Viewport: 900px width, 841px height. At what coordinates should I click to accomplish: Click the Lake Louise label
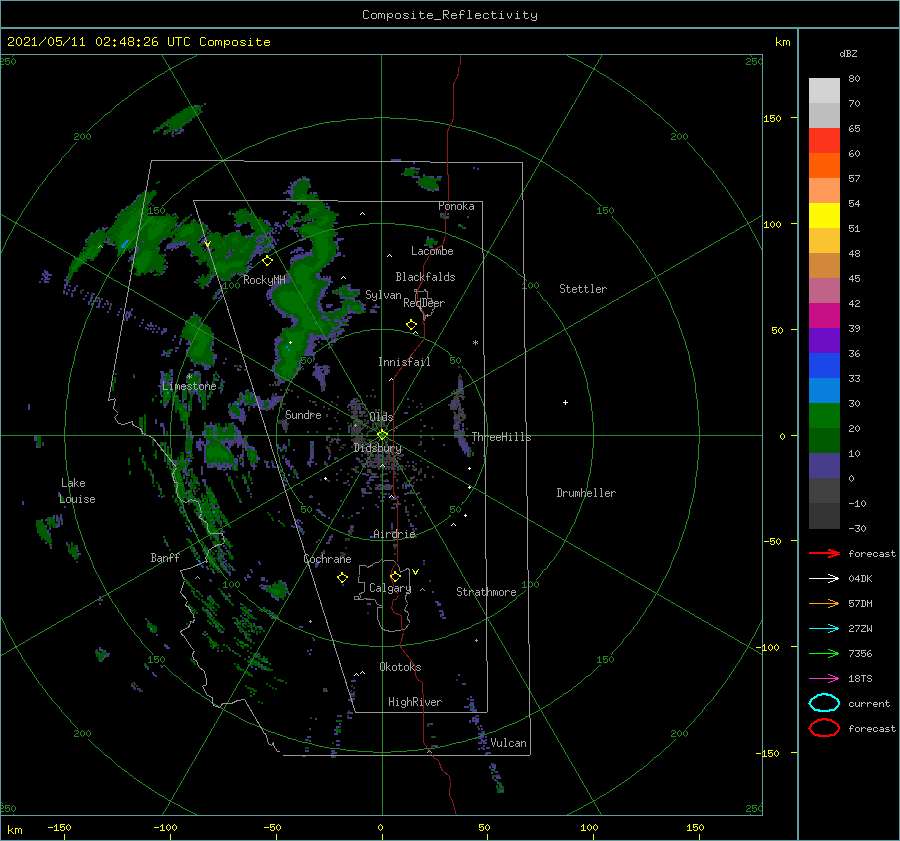[x=77, y=491]
